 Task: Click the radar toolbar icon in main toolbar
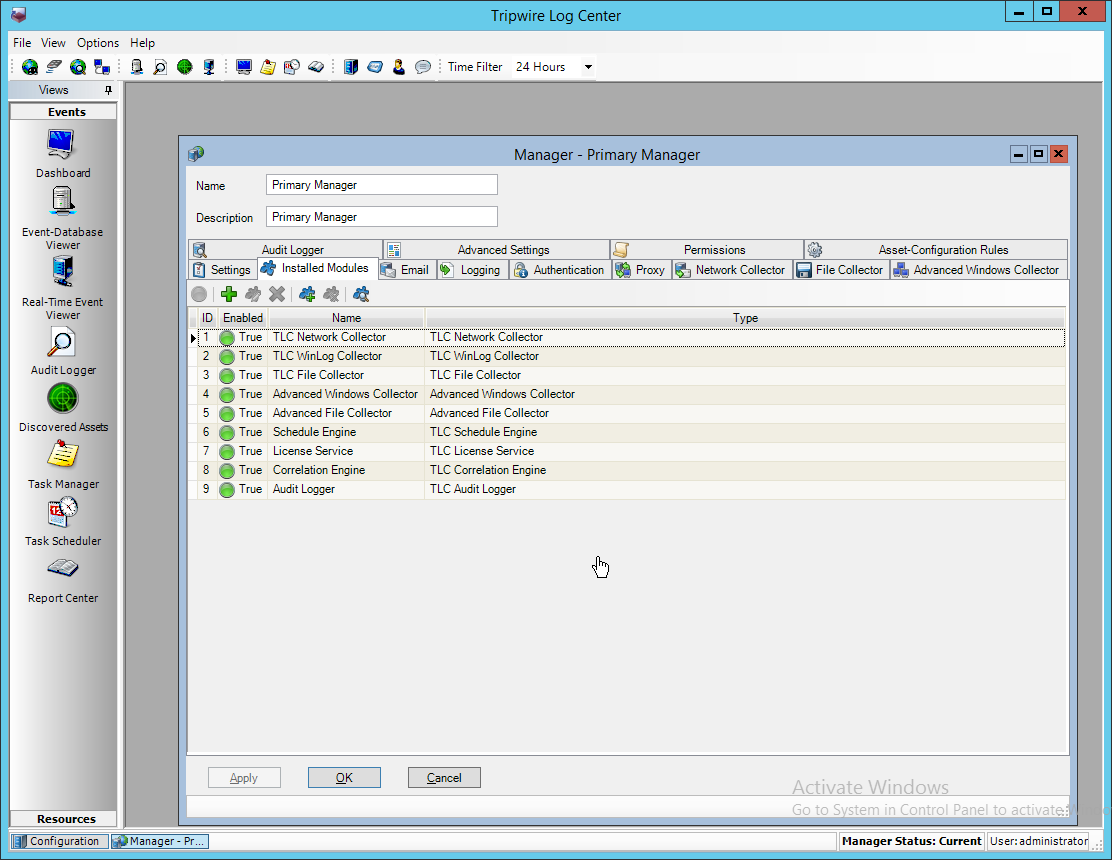(184, 67)
